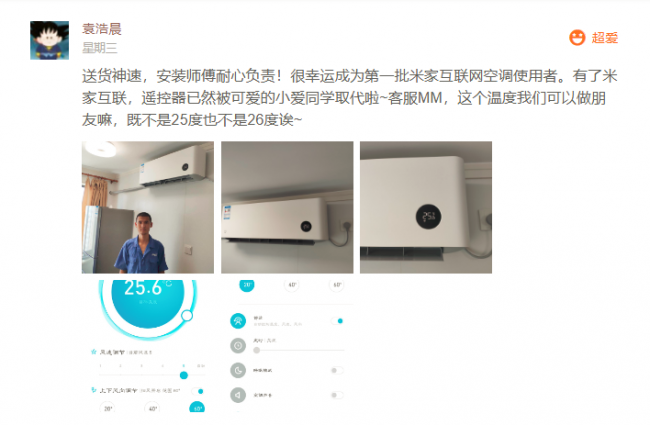
Task: Click the gray speaker sound icon
Action: (238, 395)
